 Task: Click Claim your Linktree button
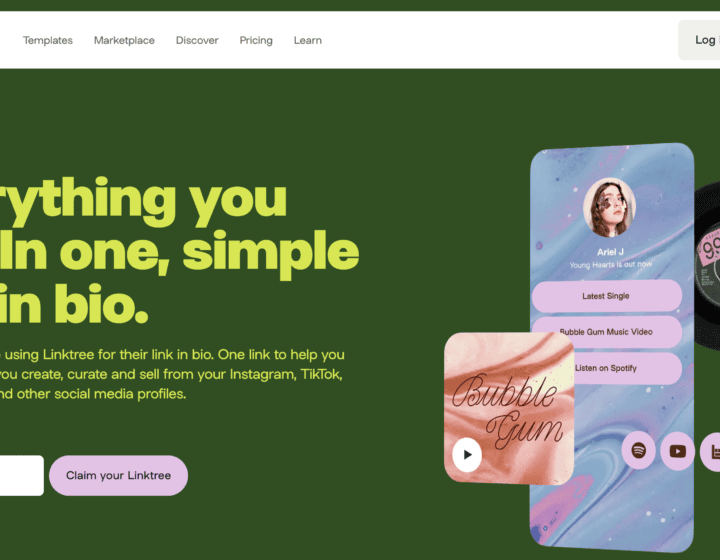(x=118, y=475)
